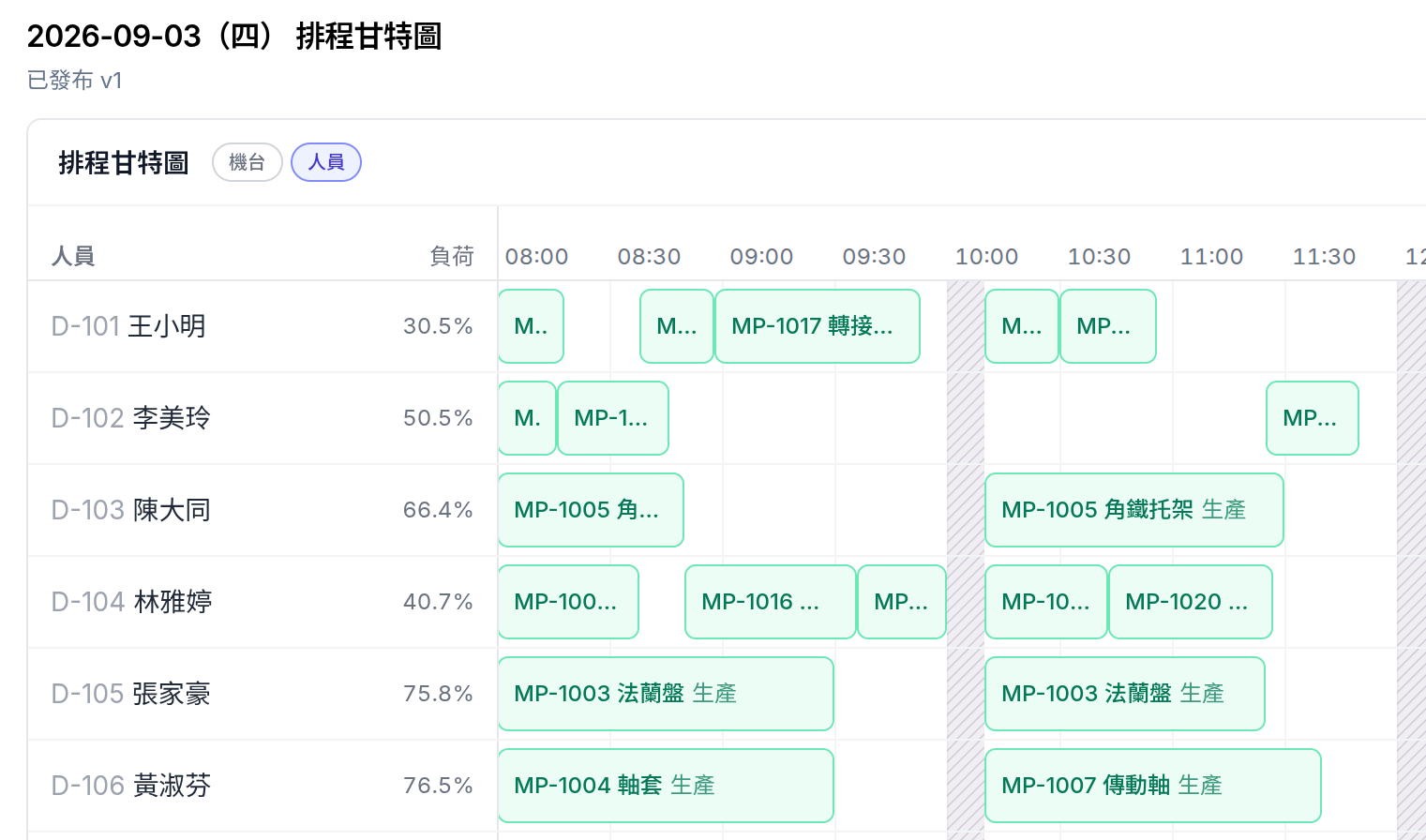Select person row D-103 陳大同
This screenshot has width=1426, height=840.
(263, 510)
